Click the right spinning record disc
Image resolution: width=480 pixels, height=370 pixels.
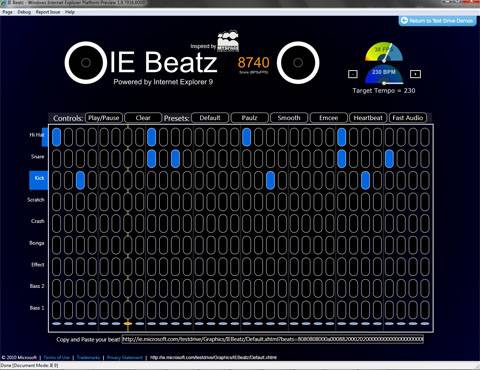click(298, 62)
